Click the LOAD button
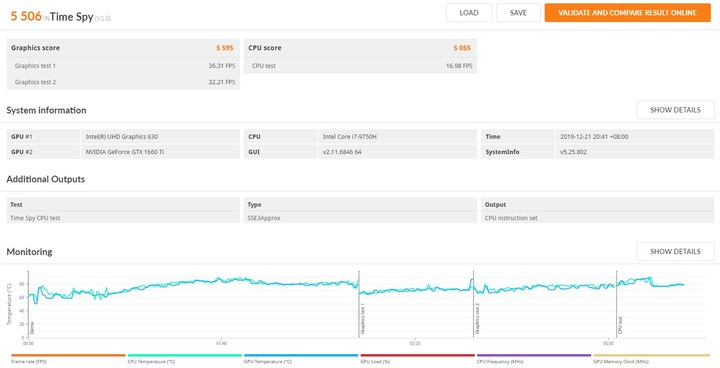 [x=469, y=13]
